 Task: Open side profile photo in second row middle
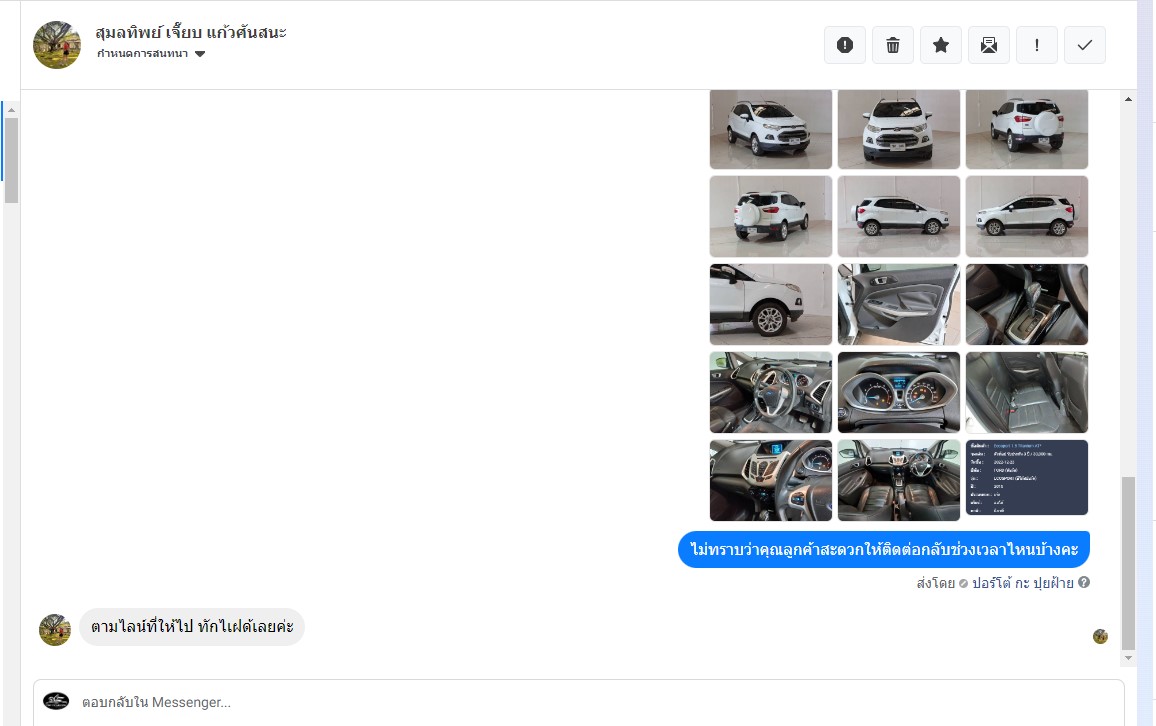click(899, 216)
